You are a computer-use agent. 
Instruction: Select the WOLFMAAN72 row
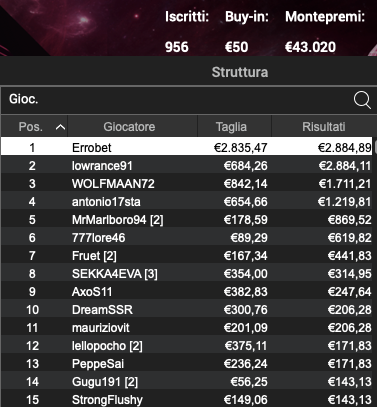(x=187, y=184)
